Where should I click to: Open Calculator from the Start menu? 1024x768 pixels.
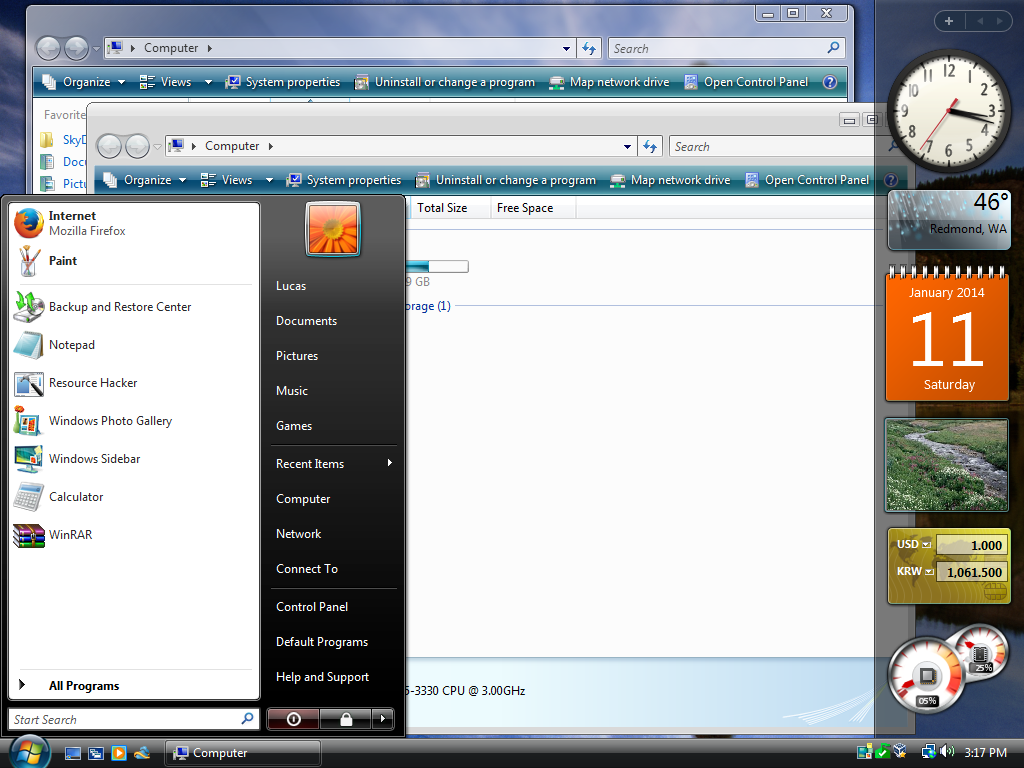point(135,496)
